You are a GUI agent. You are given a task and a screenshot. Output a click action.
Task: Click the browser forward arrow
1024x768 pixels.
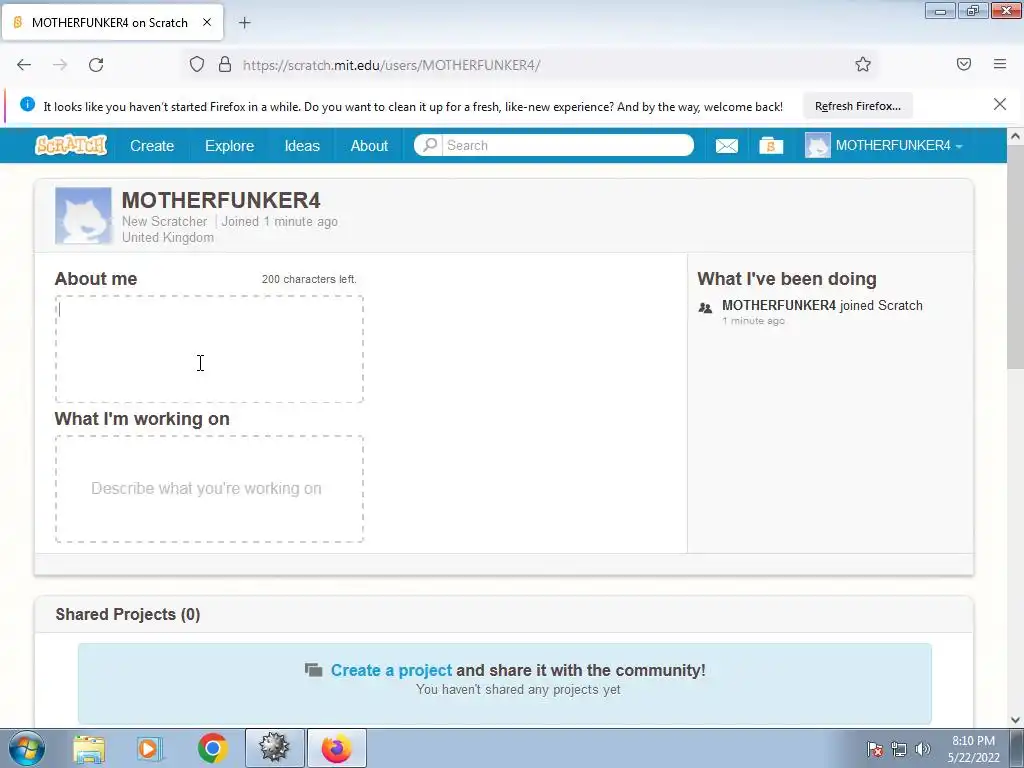pos(60,65)
